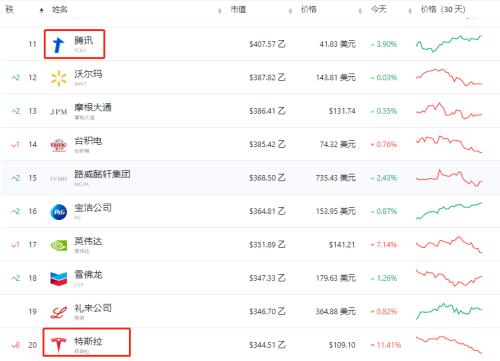Click today change 3.90%
500x361 pixels.
tap(384, 44)
